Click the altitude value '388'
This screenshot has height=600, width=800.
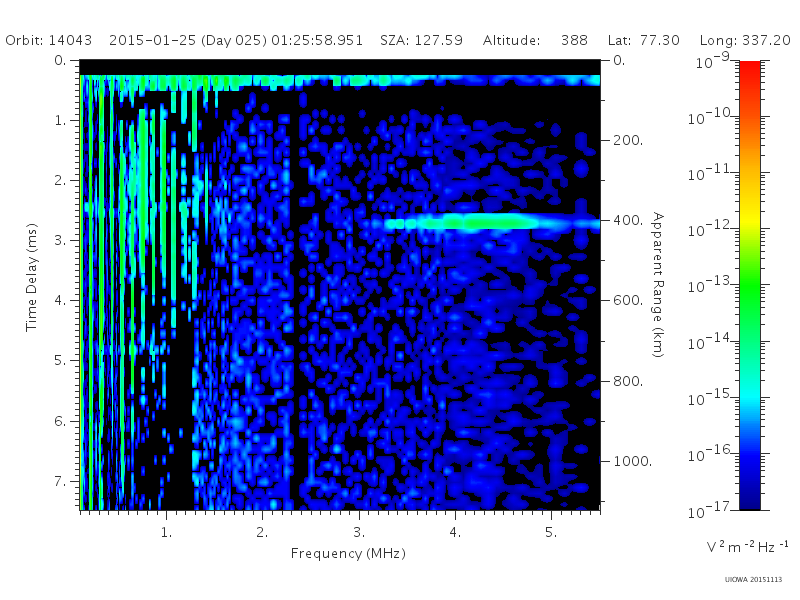[x=574, y=40]
